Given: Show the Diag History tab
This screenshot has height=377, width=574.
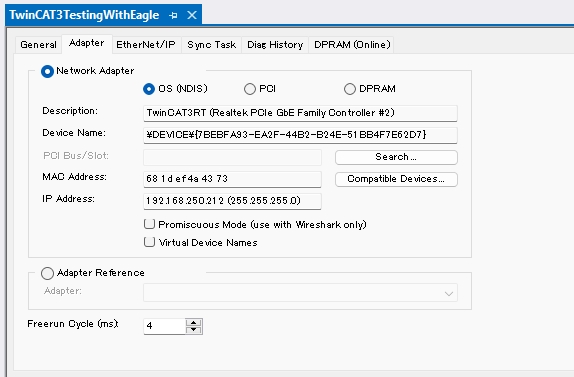Looking at the screenshot, I should 275,45.
